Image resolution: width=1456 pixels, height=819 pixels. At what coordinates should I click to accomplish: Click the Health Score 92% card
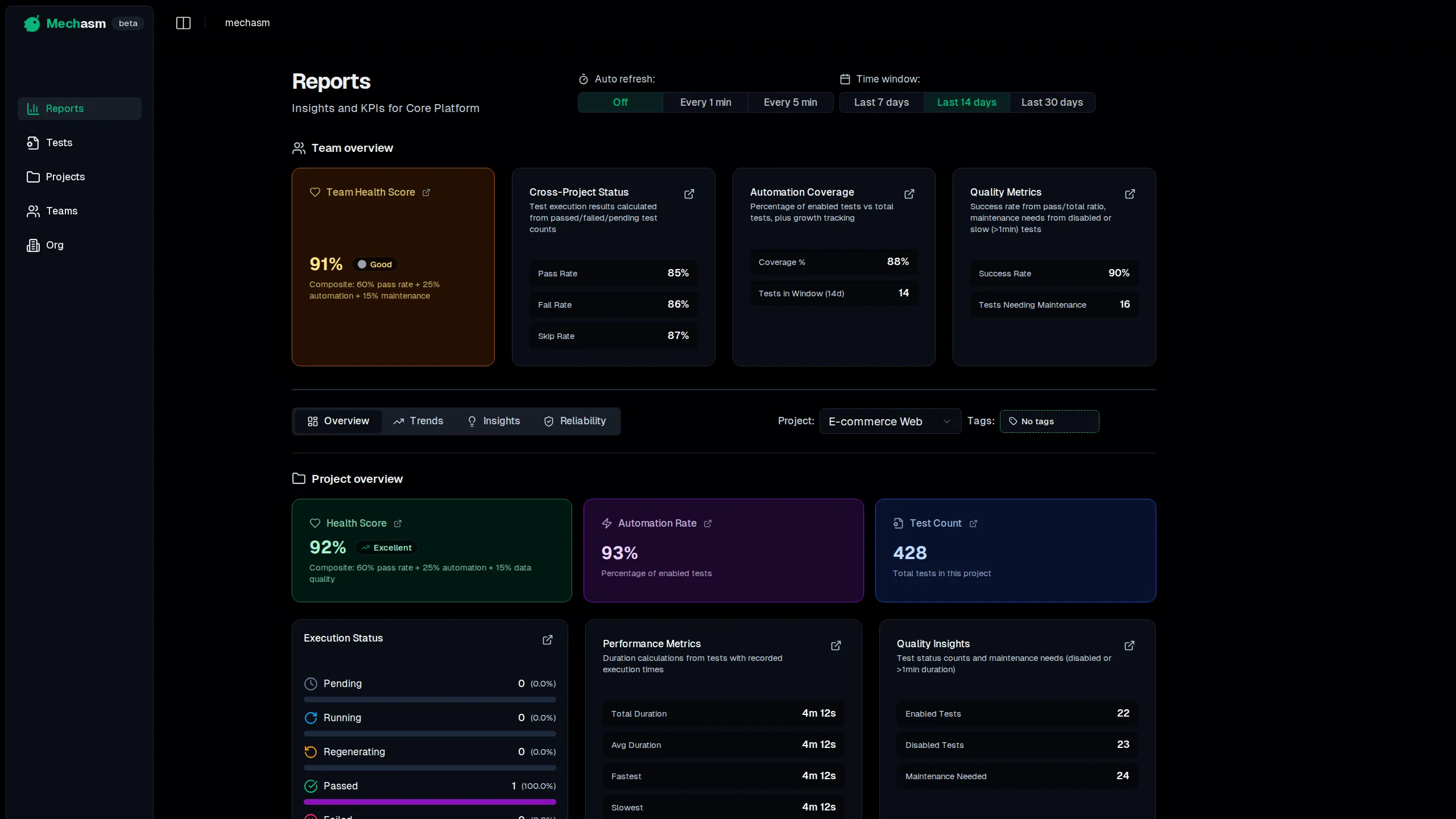pos(431,550)
